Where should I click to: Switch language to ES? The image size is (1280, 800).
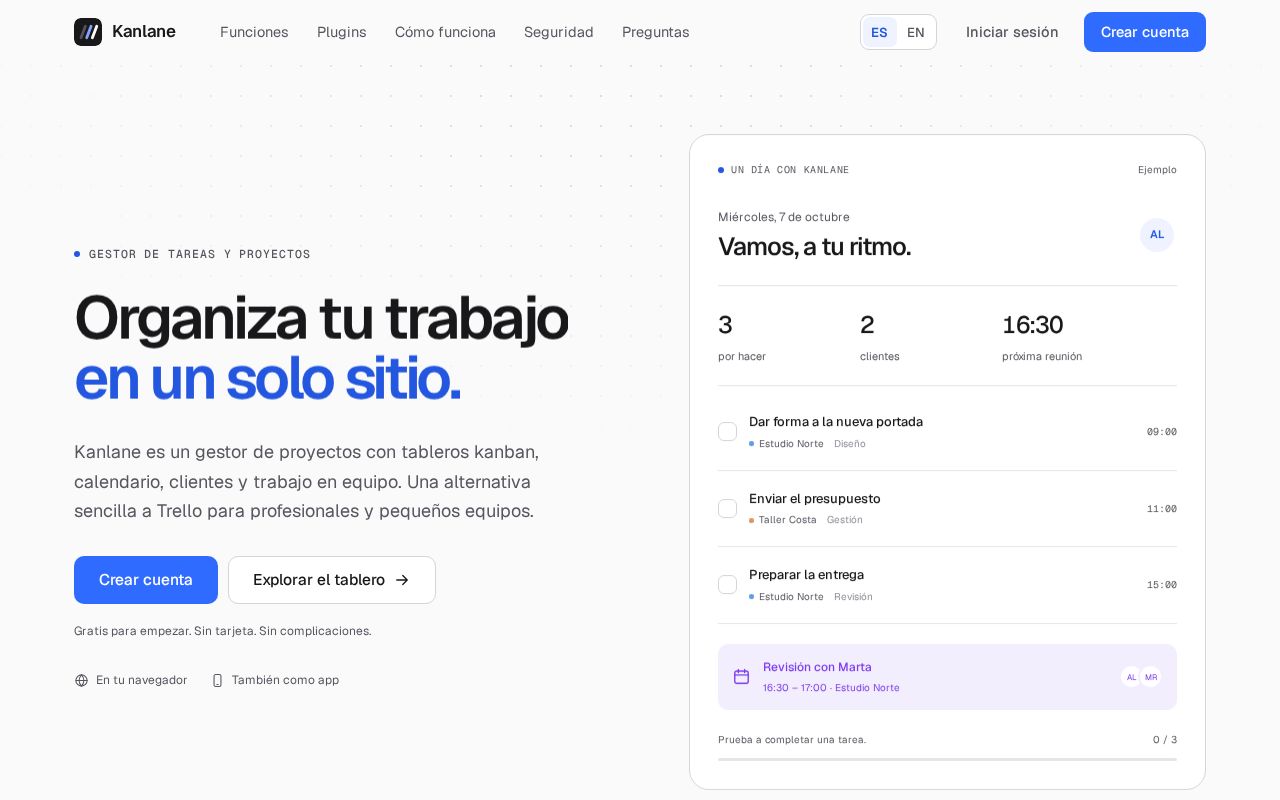tap(879, 32)
